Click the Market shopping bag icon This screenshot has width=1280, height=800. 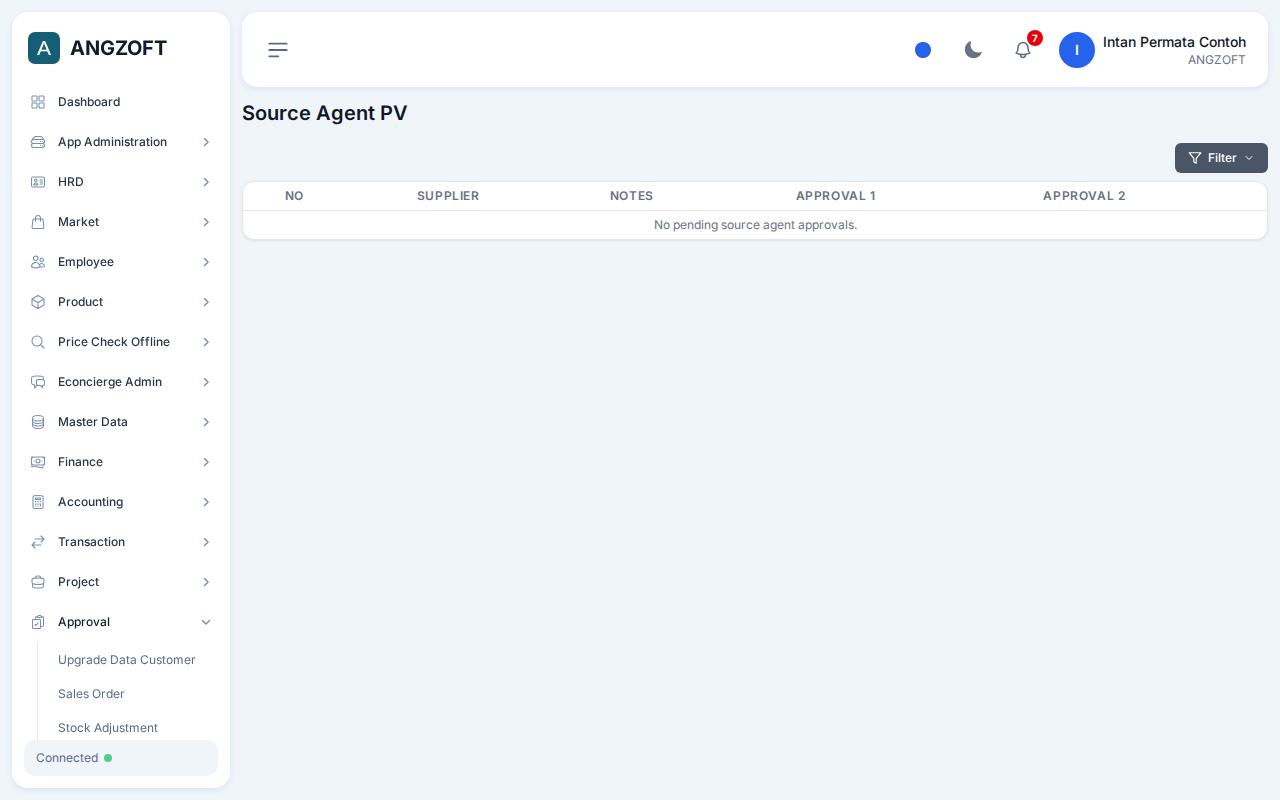[x=38, y=222]
